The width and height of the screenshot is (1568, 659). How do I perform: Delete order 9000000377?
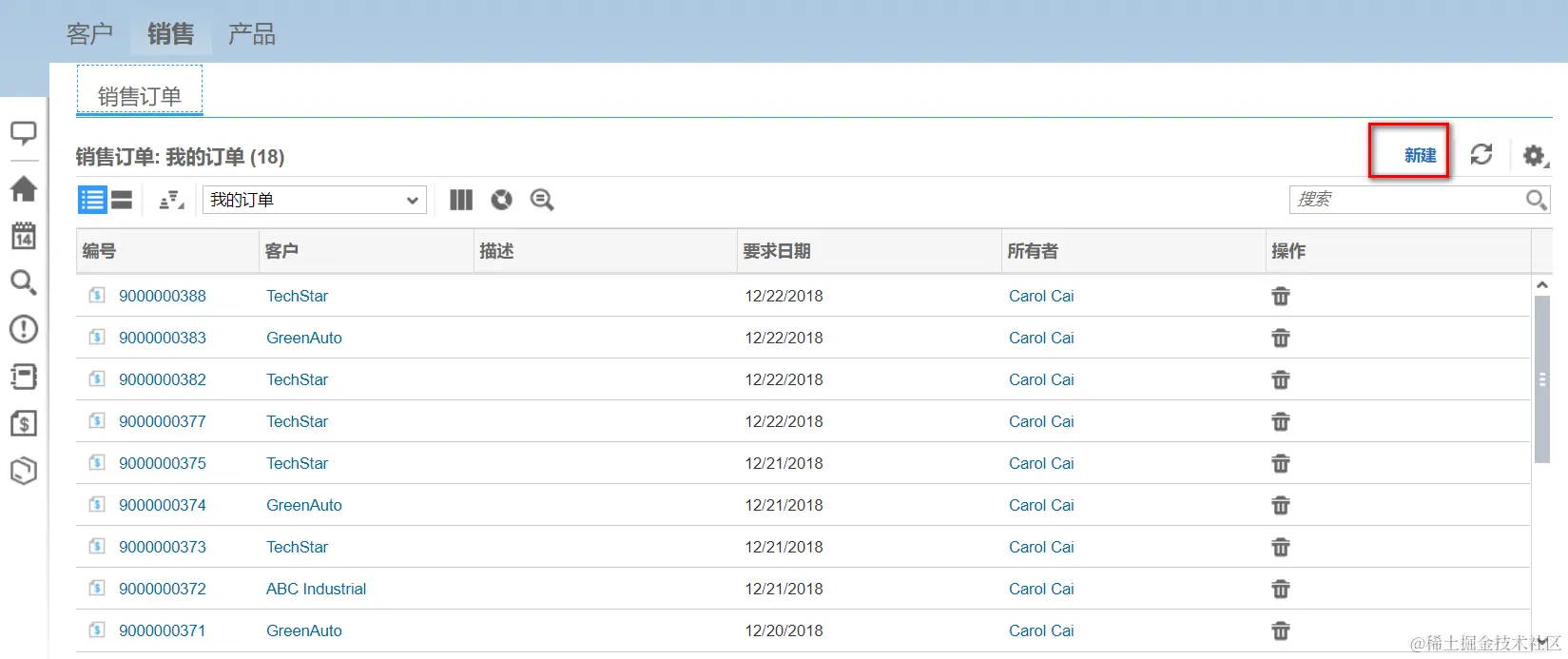click(1281, 421)
